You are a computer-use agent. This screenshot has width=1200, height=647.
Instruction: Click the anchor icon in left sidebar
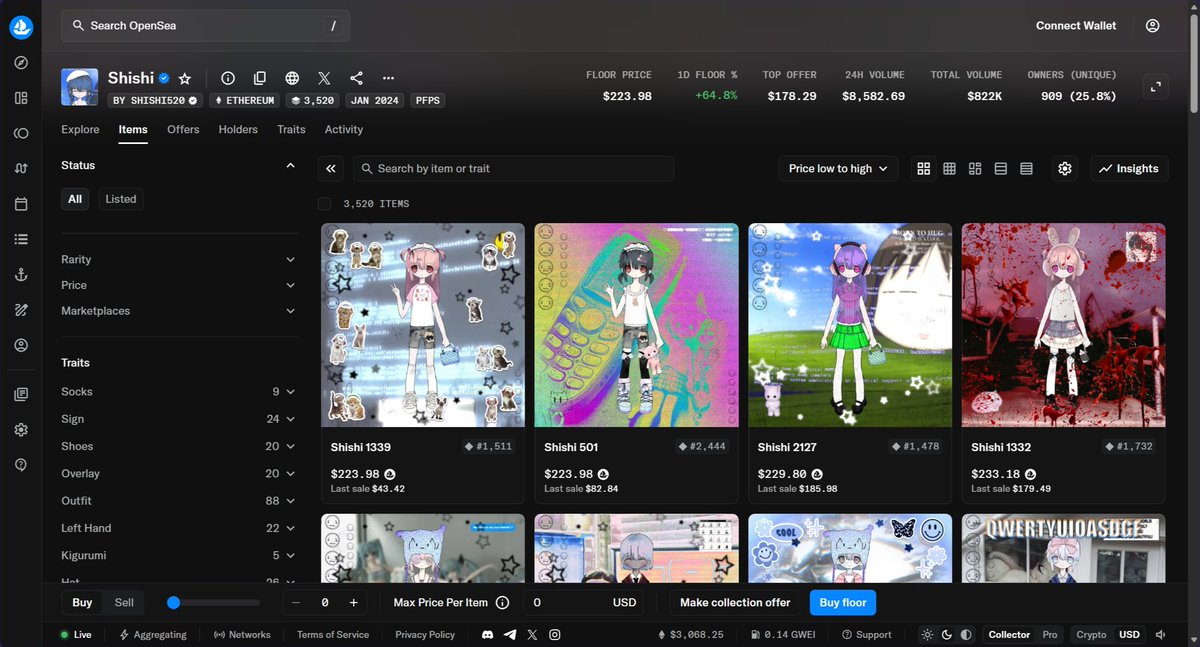tap(21, 274)
